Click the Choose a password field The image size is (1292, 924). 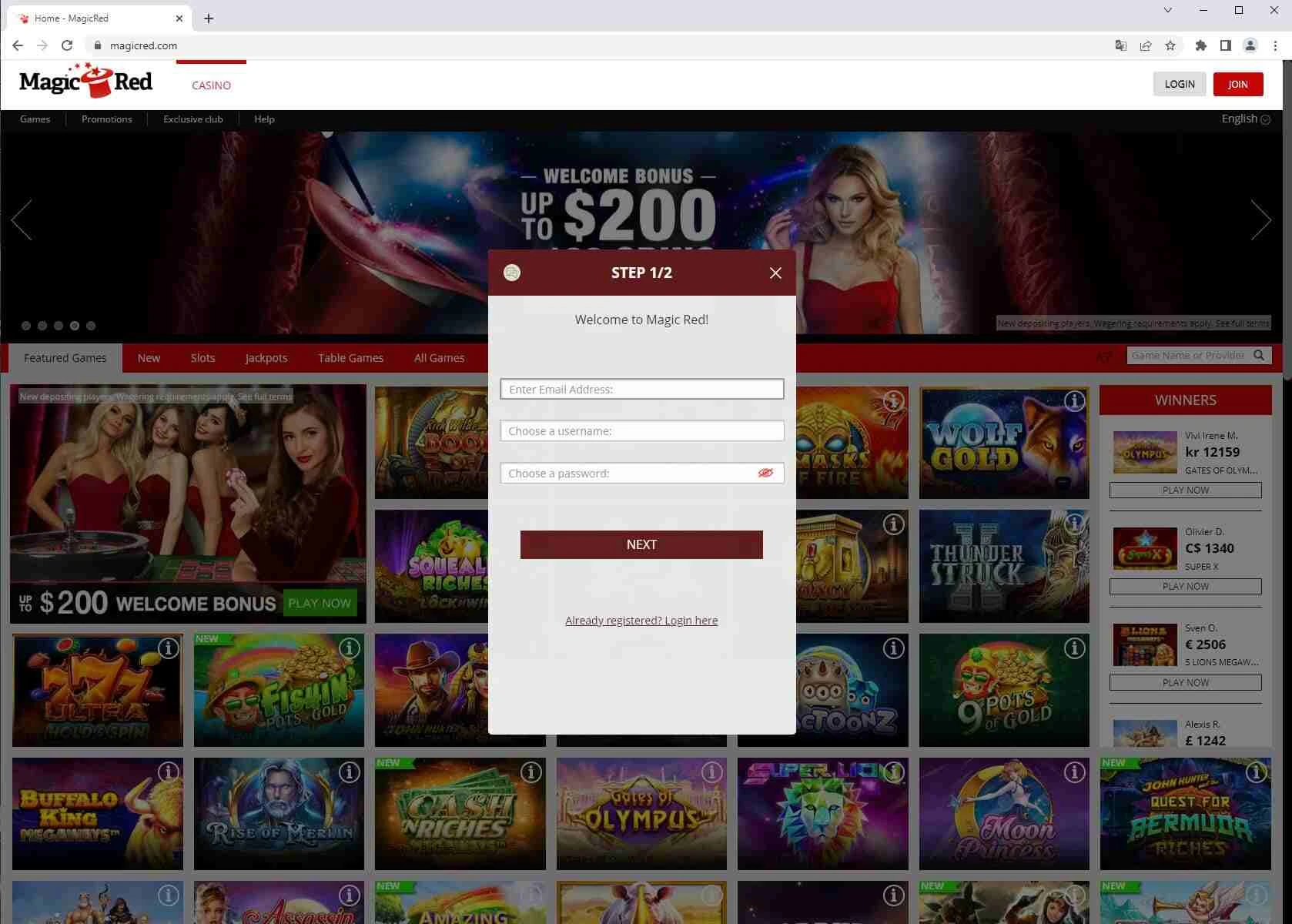(642, 473)
